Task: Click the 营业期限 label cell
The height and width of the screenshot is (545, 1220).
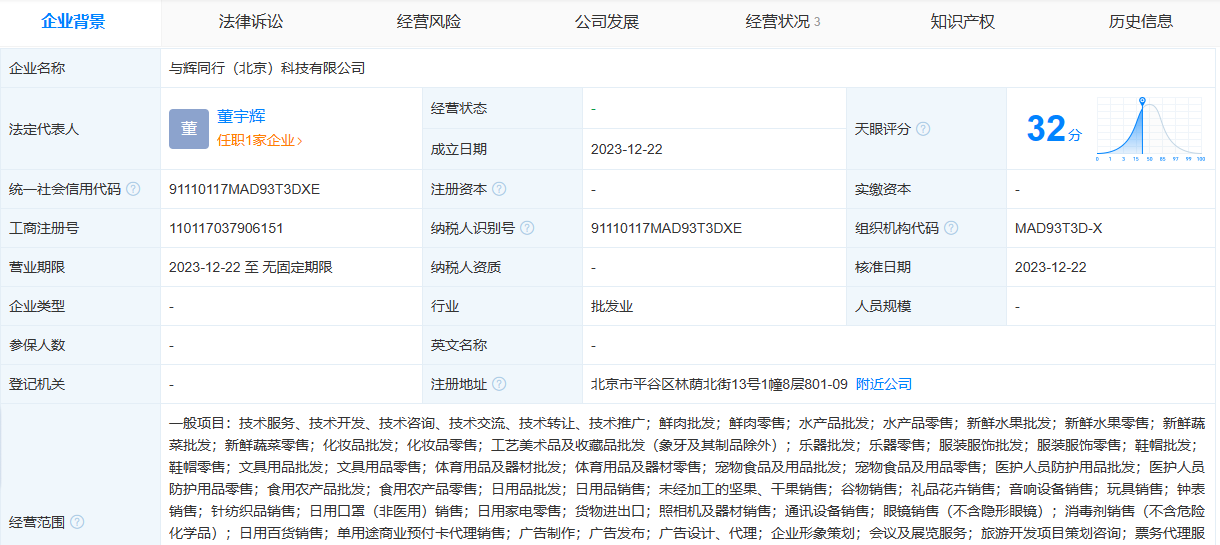Action: [80, 267]
